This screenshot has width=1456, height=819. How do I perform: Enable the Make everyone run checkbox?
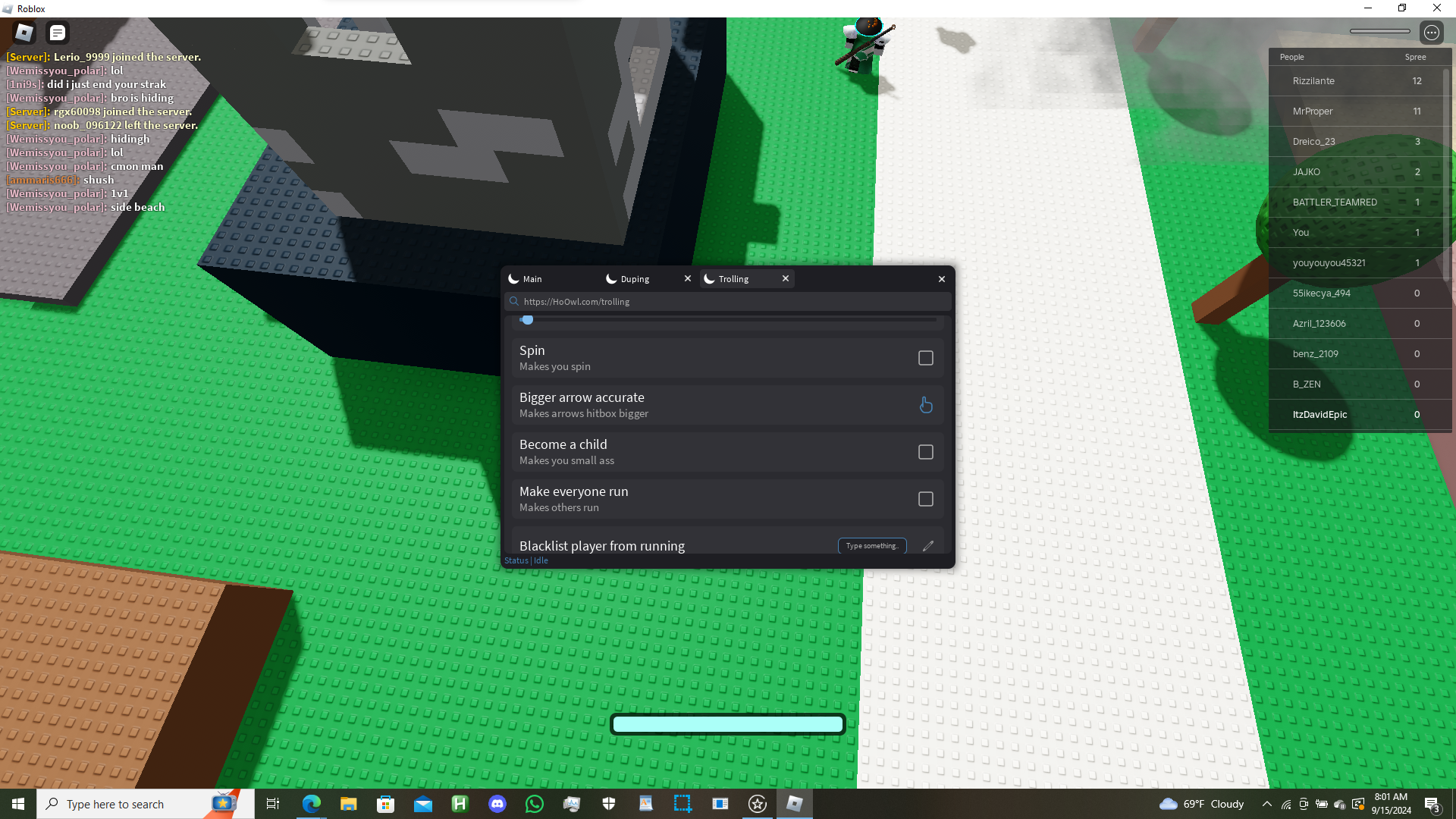click(926, 499)
